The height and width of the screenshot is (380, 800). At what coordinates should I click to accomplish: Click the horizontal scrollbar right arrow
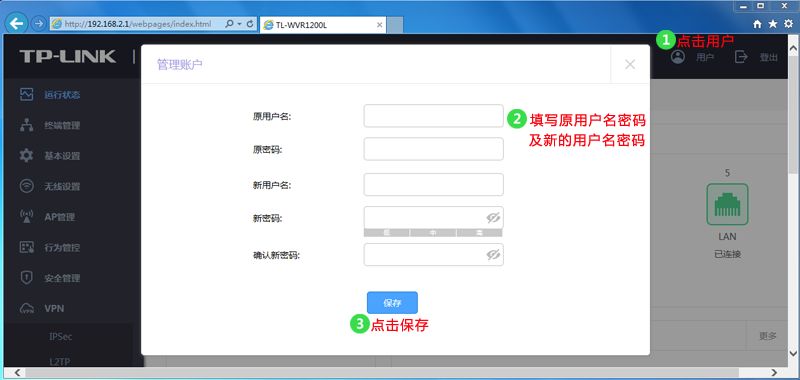[x=774, y=373]
